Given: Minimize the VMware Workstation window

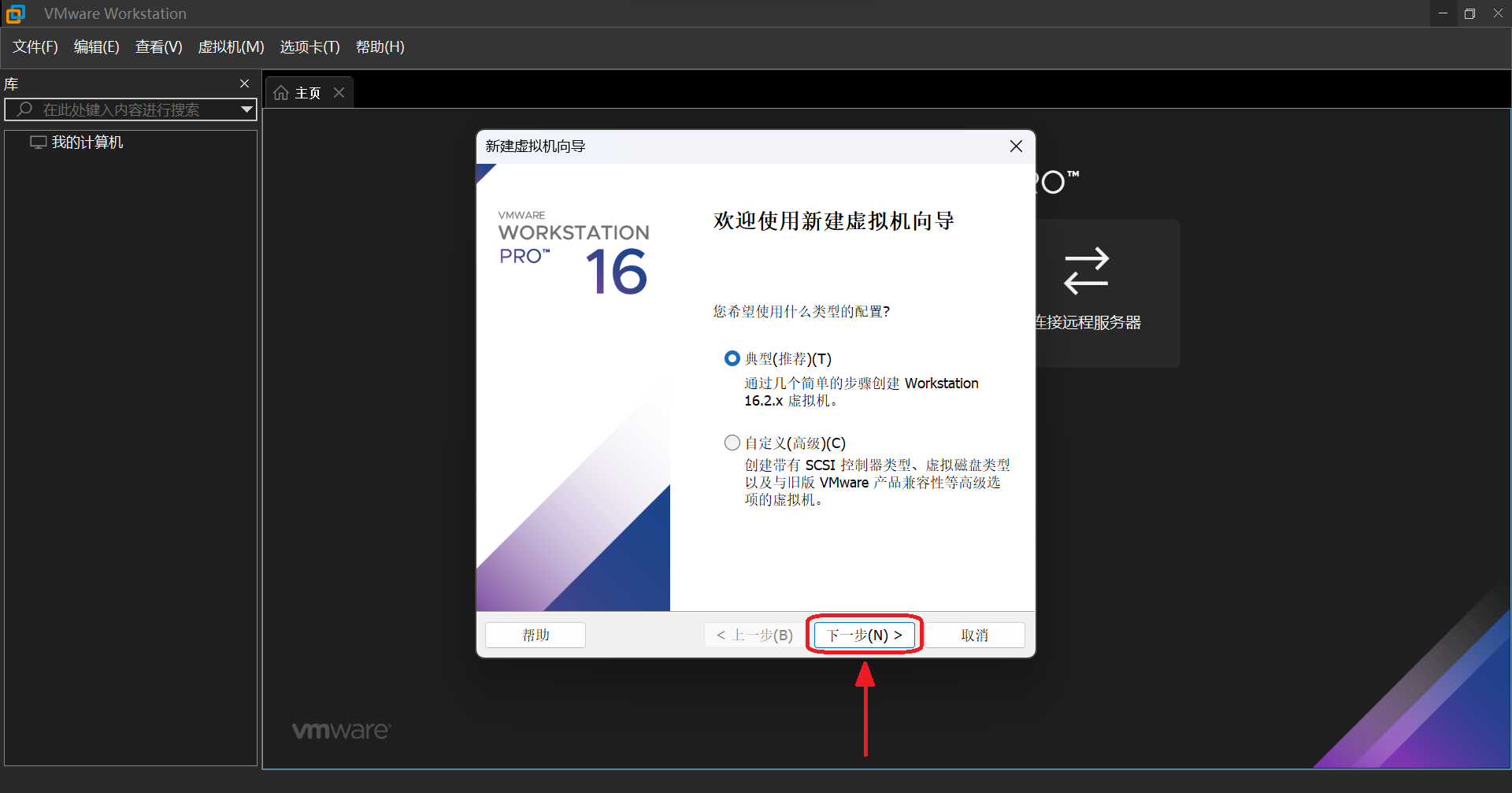Looking at the screenshot, I should pos(1443,13).
